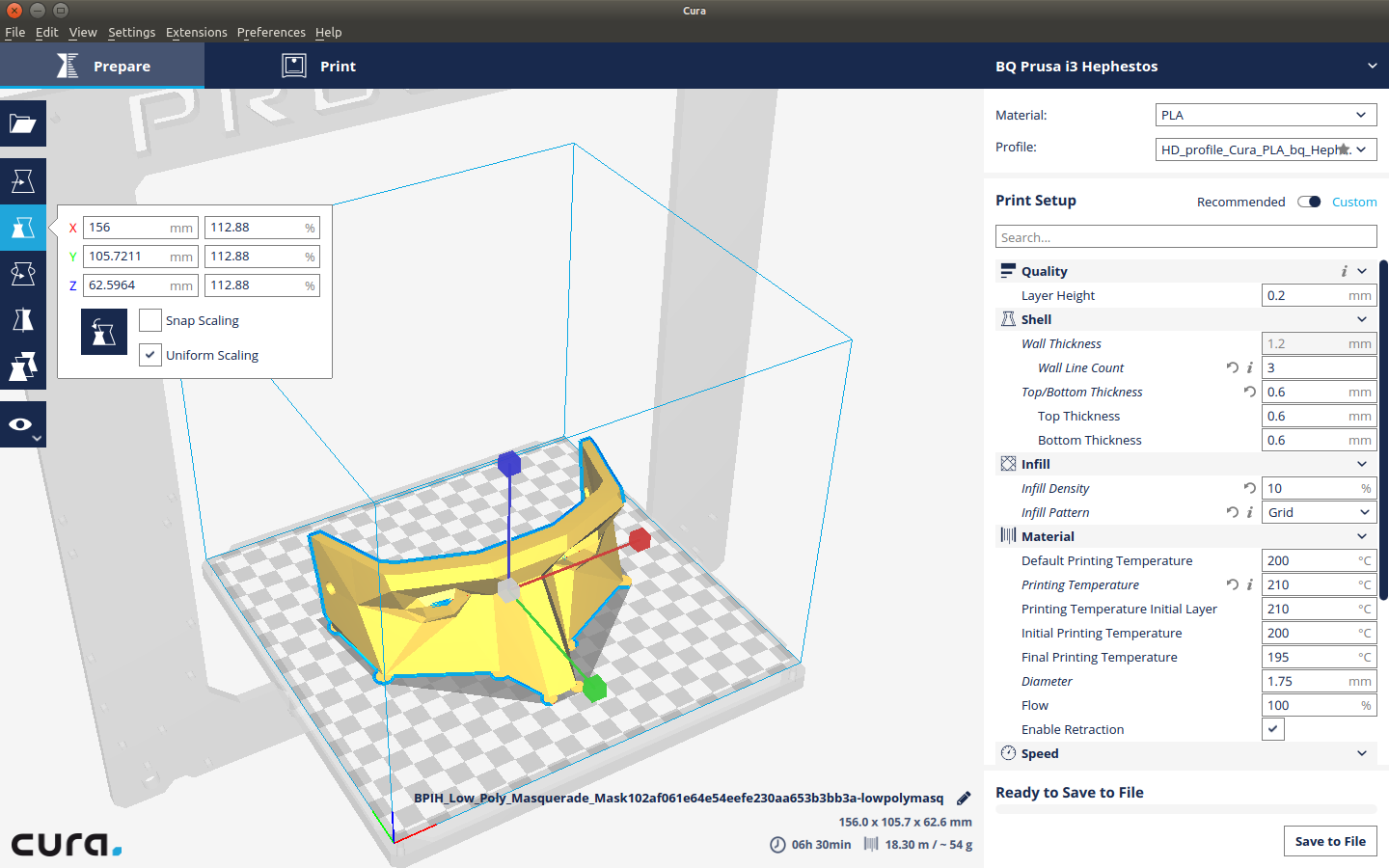This screenshot has width=1389, height=868.
Task: Reset the Infill Density value
Action: [x=1250, y=488]
